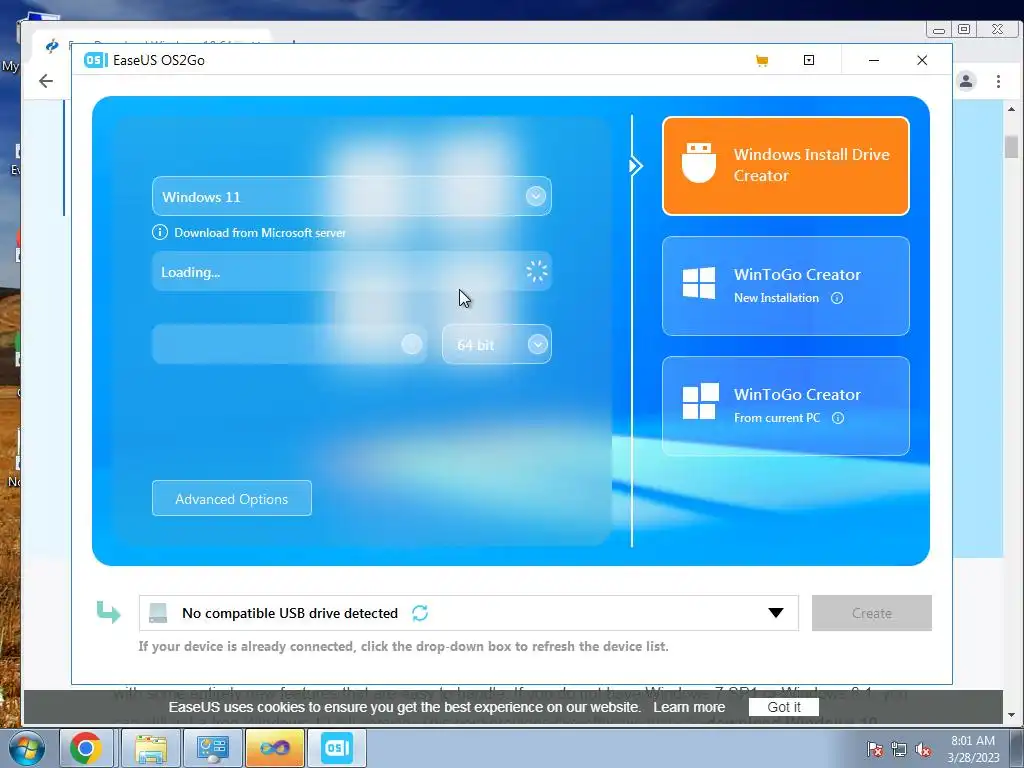
Task: Click the USB drive icon in device box
Action: pyautogui.click(x=158, y=613)
